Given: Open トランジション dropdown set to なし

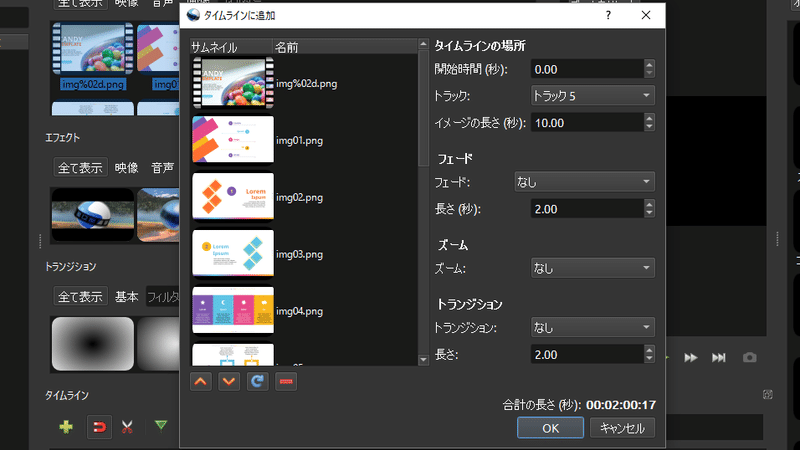Looking at the screenshot, I should [x=593, y=328].
